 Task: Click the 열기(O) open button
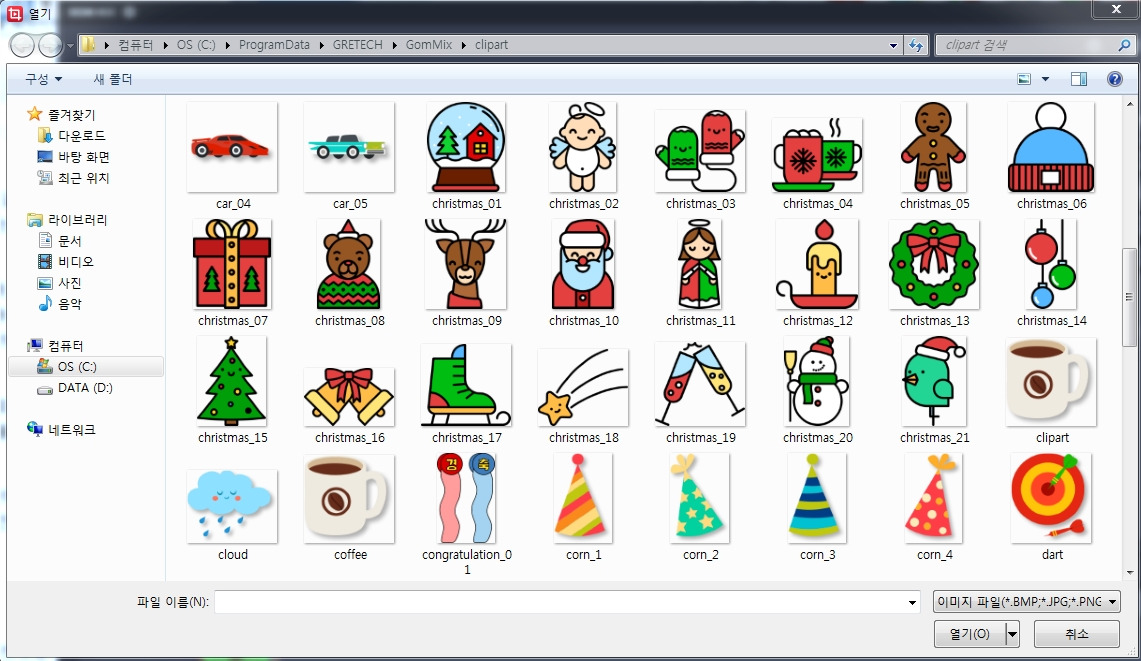pos(970,634)
